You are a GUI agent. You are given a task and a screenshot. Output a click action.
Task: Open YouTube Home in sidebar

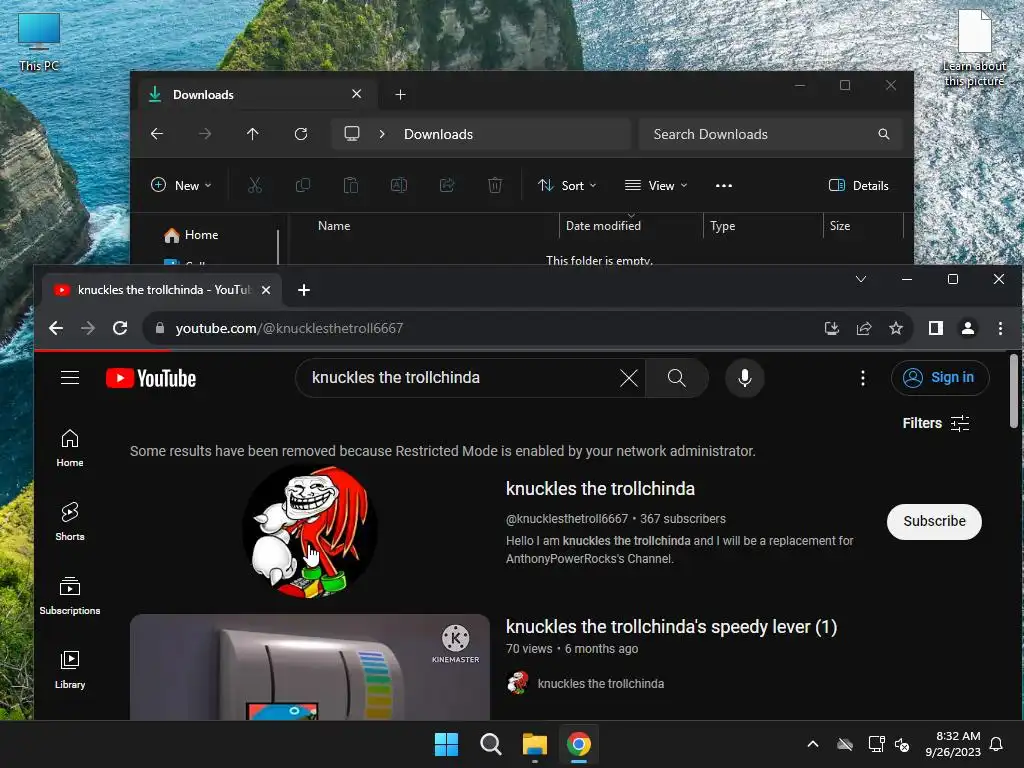[x=70, y=448]
